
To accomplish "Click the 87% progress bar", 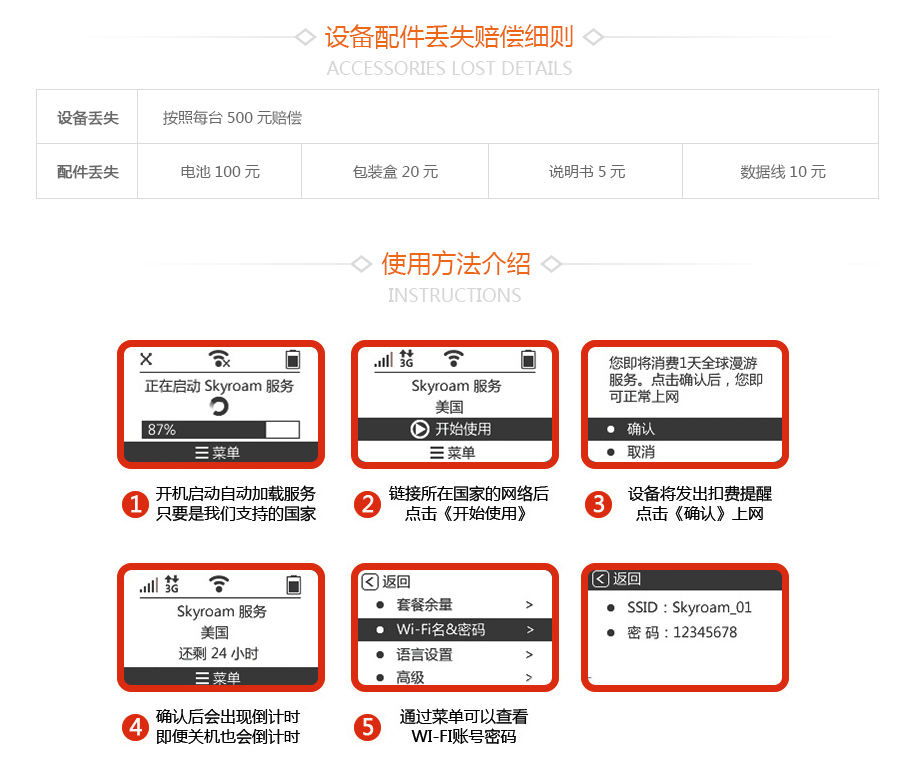I will (221, 429).
